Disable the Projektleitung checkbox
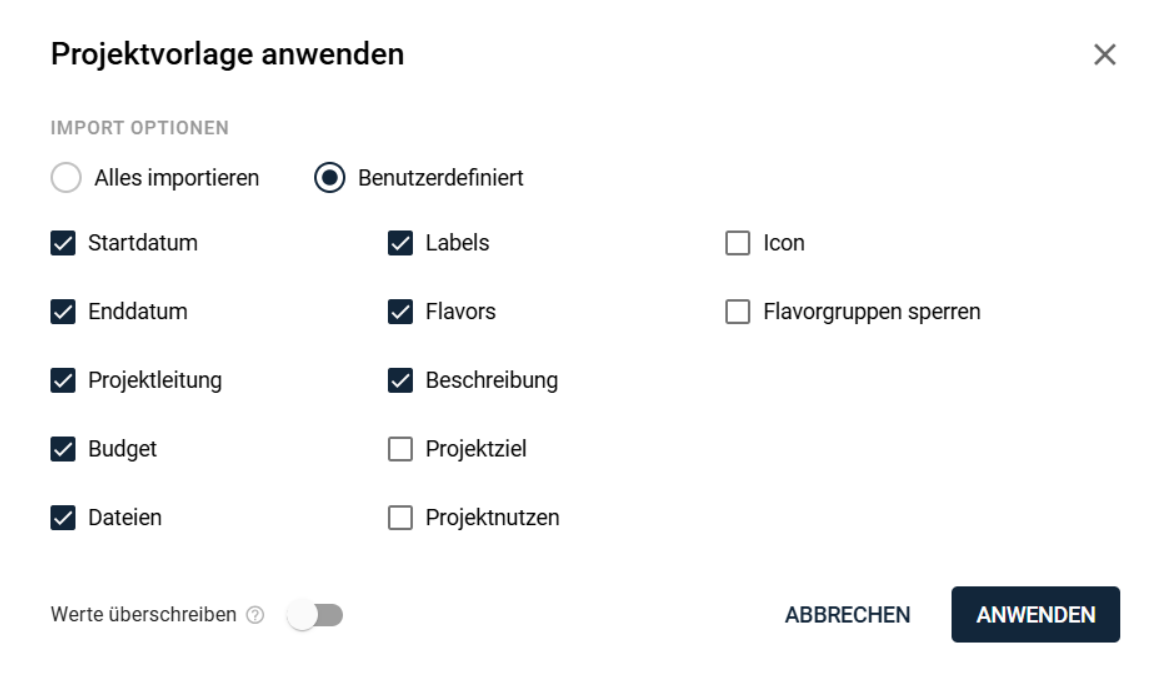 click(63, 381)
